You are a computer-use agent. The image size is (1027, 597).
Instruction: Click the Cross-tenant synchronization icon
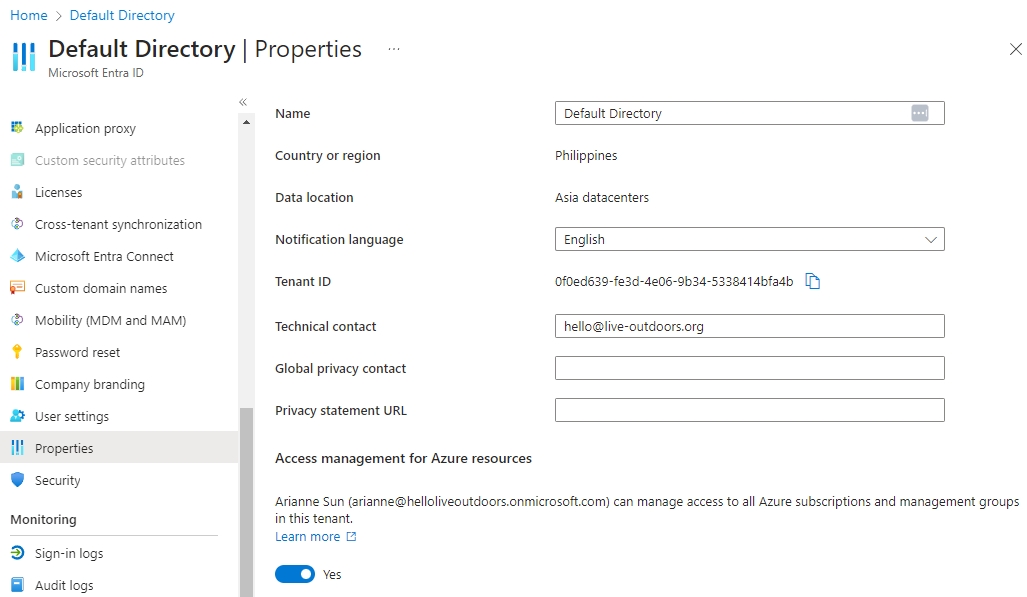tap(17, 224)
